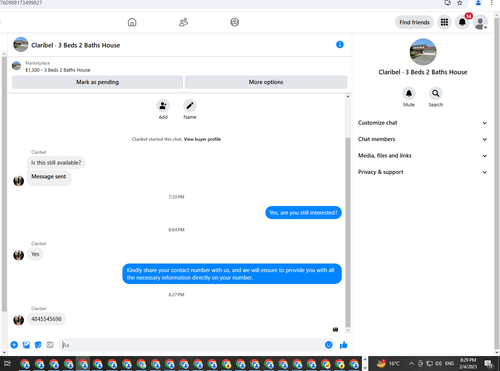Viewport: 500px width, 371px height.
Task: Click the chat title 'Claribel - 3 Beds 2 Baths House'
Action: point(76,45)
